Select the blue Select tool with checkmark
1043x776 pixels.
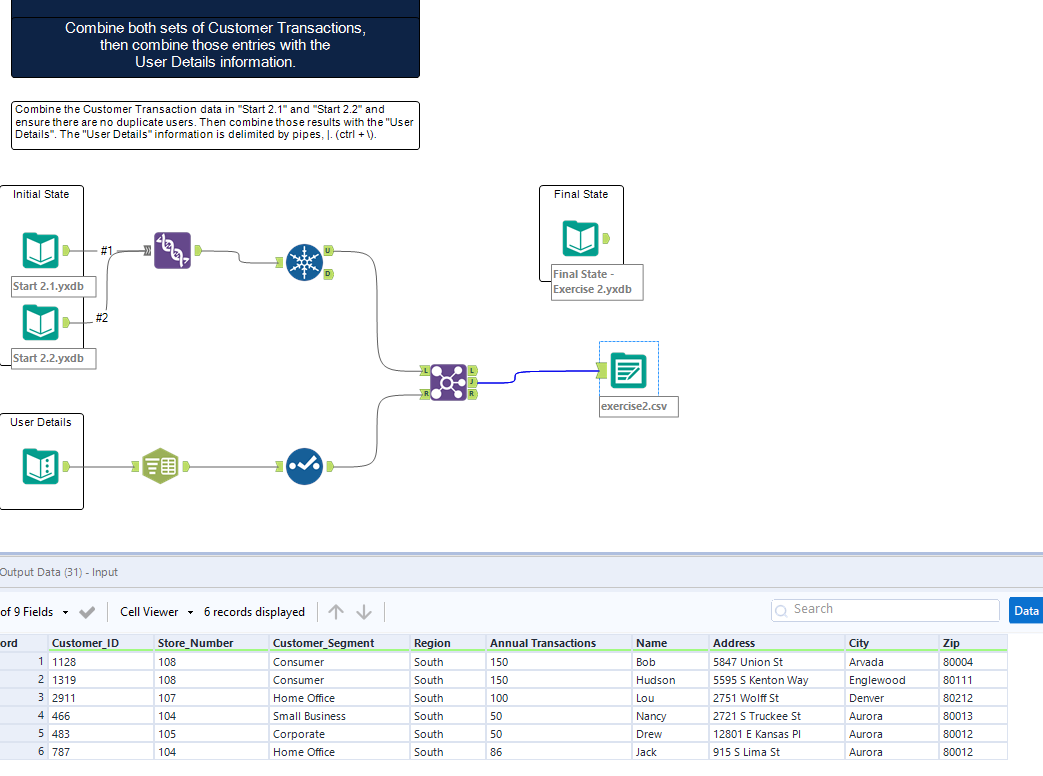click(x=304, y=466)
